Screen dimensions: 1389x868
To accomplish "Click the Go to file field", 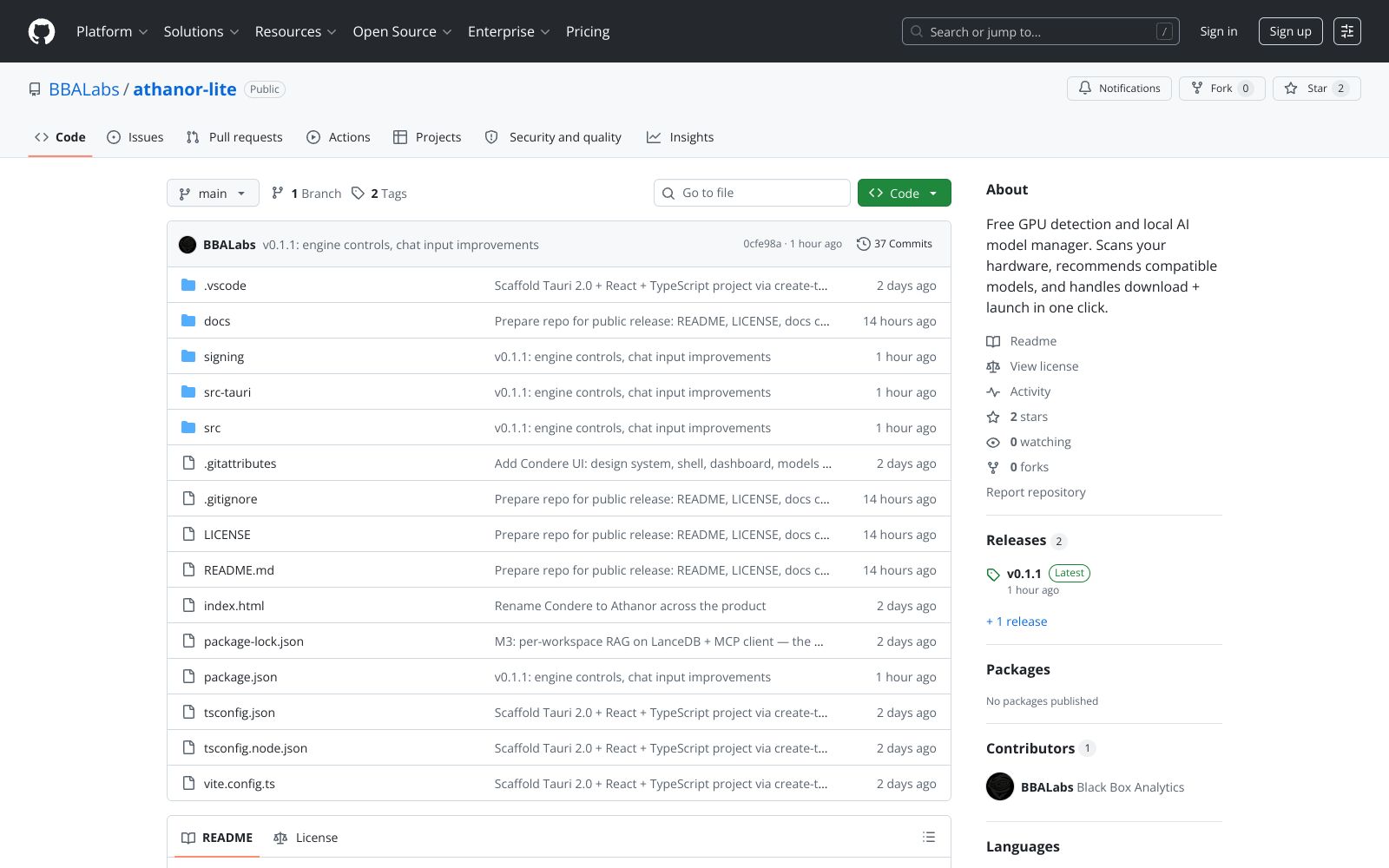I will click(752, 193).
